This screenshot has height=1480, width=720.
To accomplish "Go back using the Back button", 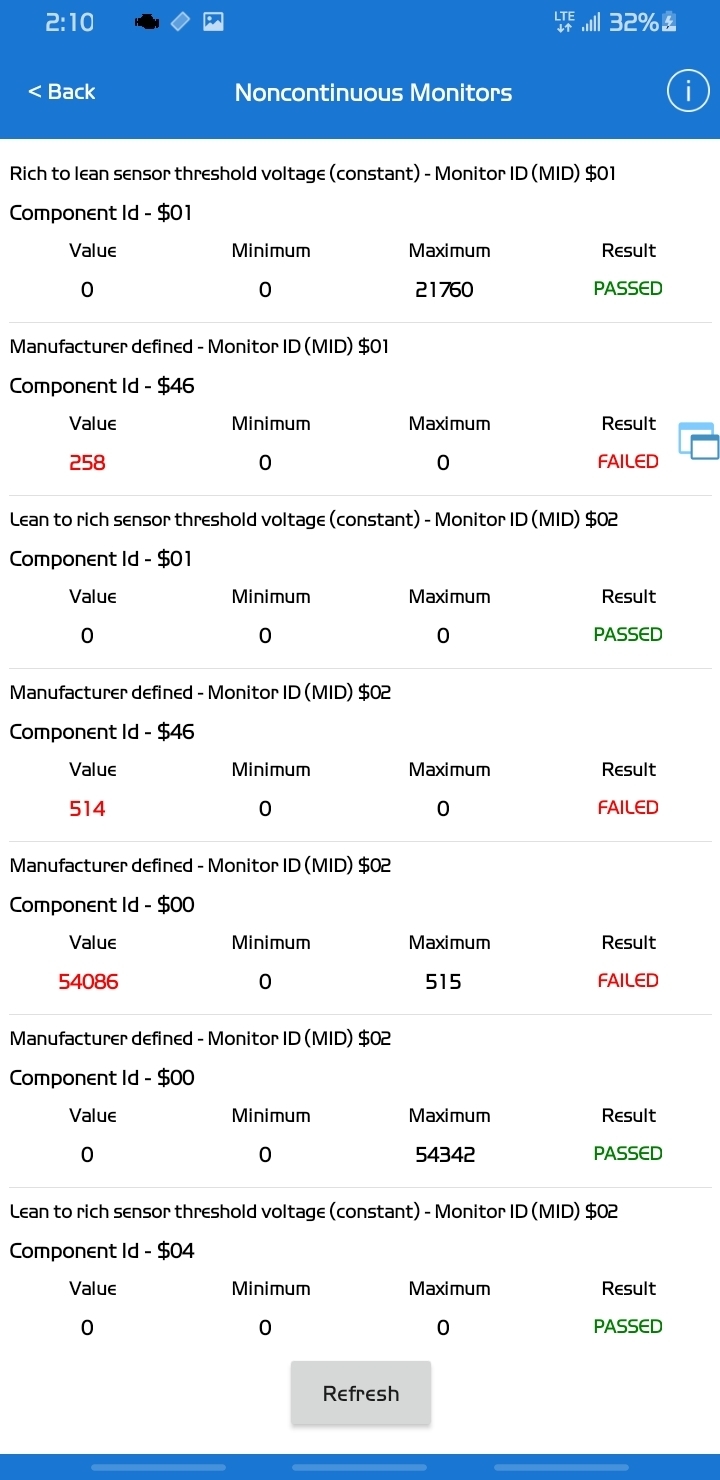I will coord(61,92).
